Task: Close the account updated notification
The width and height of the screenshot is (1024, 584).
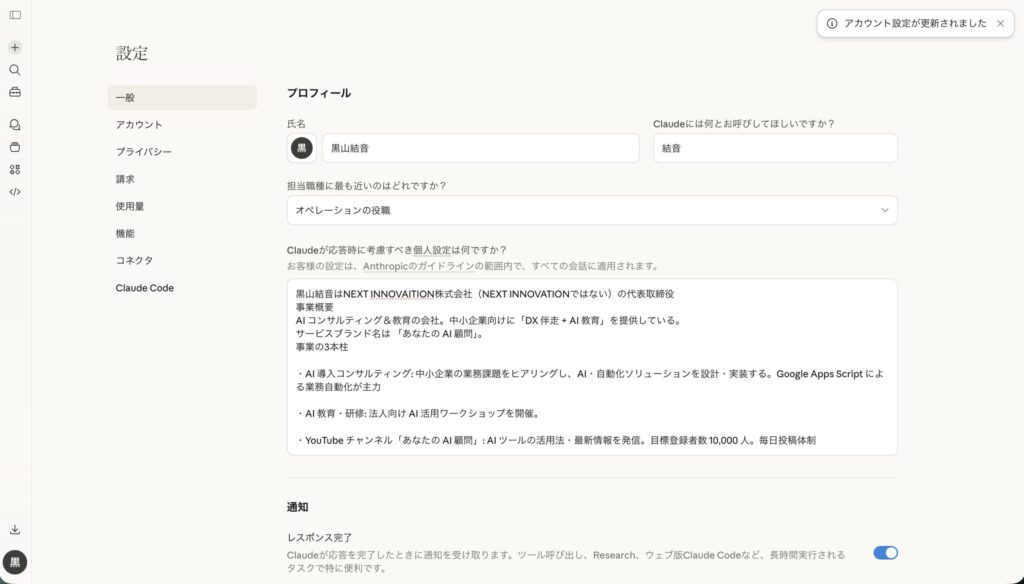Action: pyautogui.click(x=1000, y=23)
